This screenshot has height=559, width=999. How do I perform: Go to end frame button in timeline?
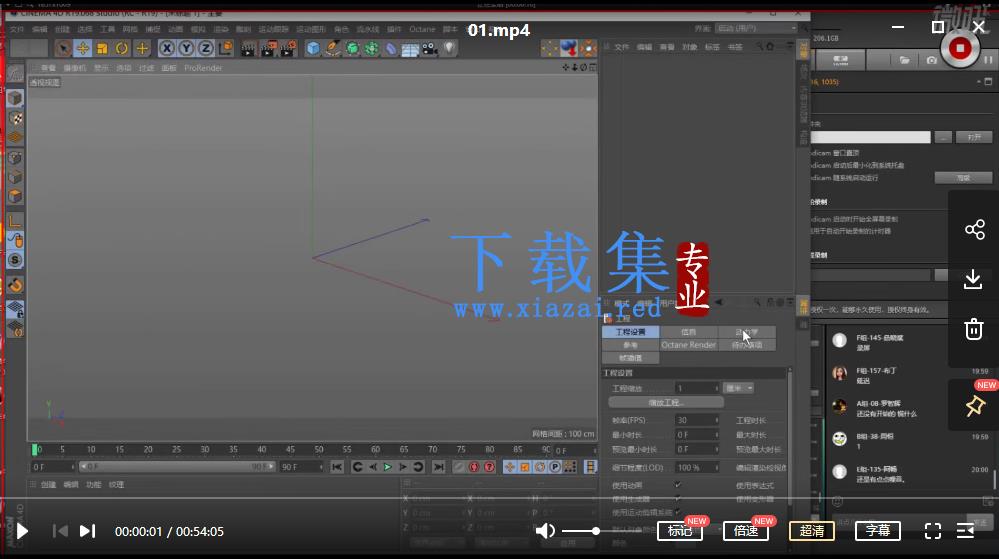(438, 467)
